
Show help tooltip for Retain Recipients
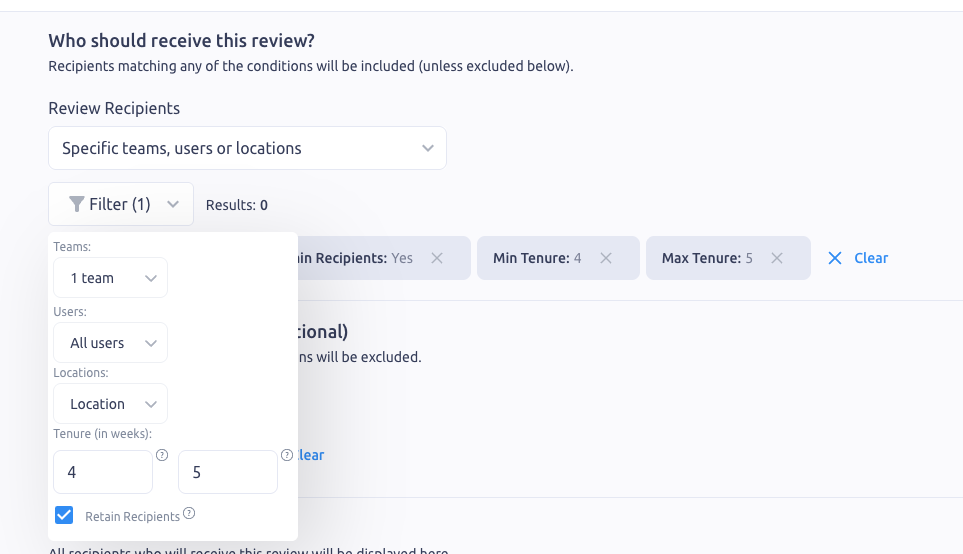[x=189, y=514]
